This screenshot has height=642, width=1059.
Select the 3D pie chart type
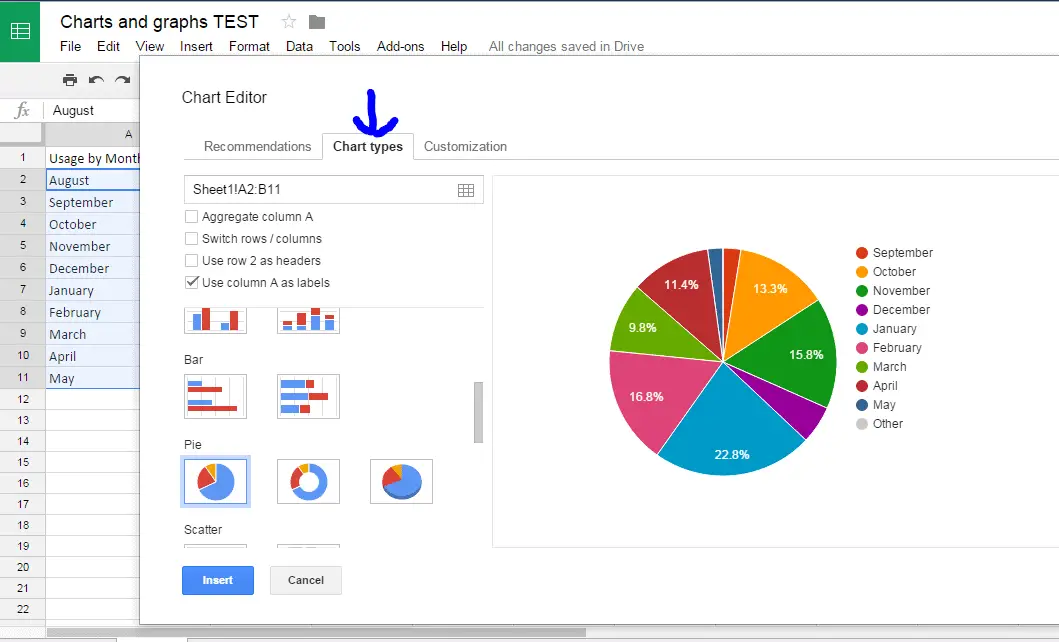[x=401, y=481]
